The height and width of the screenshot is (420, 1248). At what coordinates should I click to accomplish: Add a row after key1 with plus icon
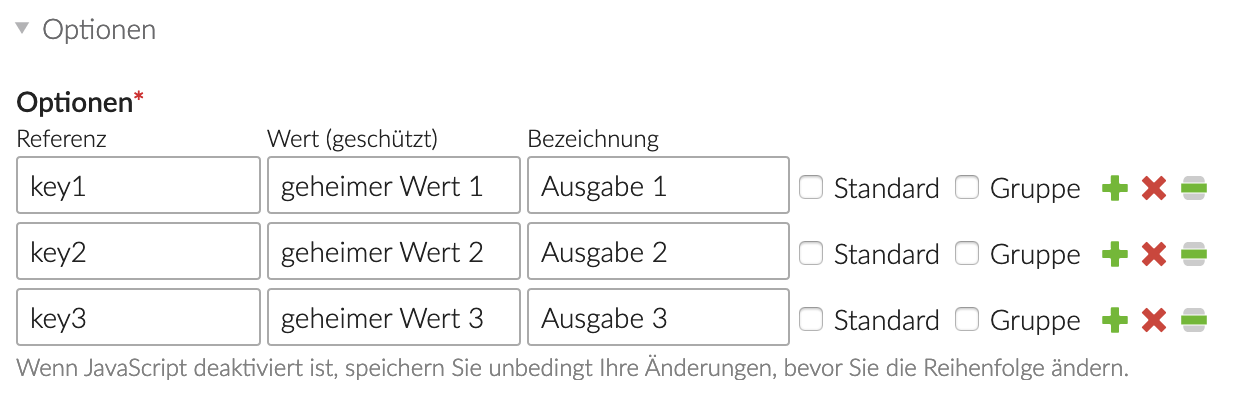pos(1115,188)
